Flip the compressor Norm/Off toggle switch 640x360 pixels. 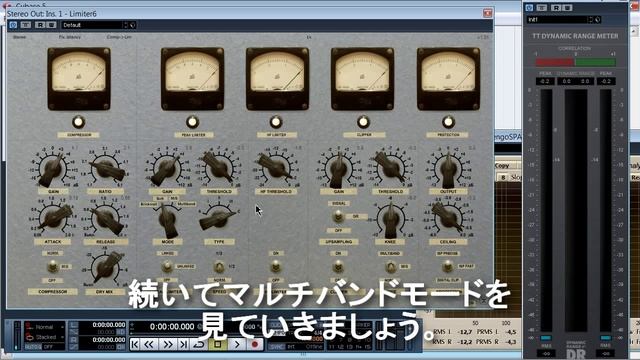pyautogui.click(x=53, y=267)
